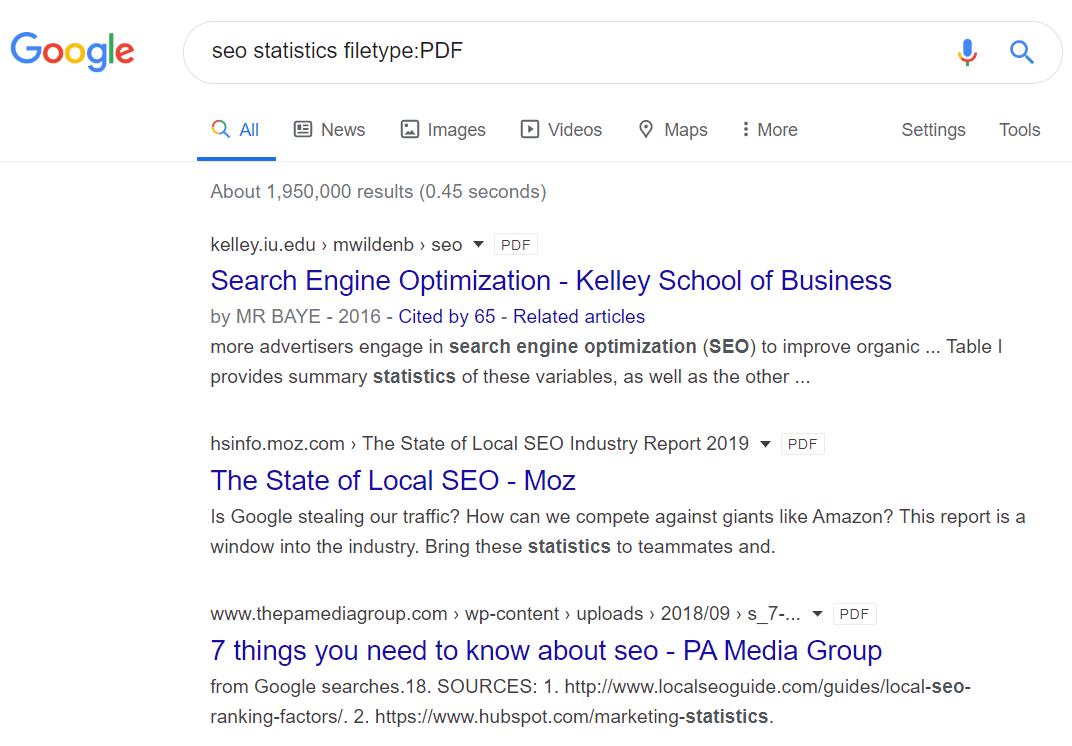This screenshot has height=746, width=1072.
Task: Click the magnifying glass search icon
Action: click(1021, 52)
